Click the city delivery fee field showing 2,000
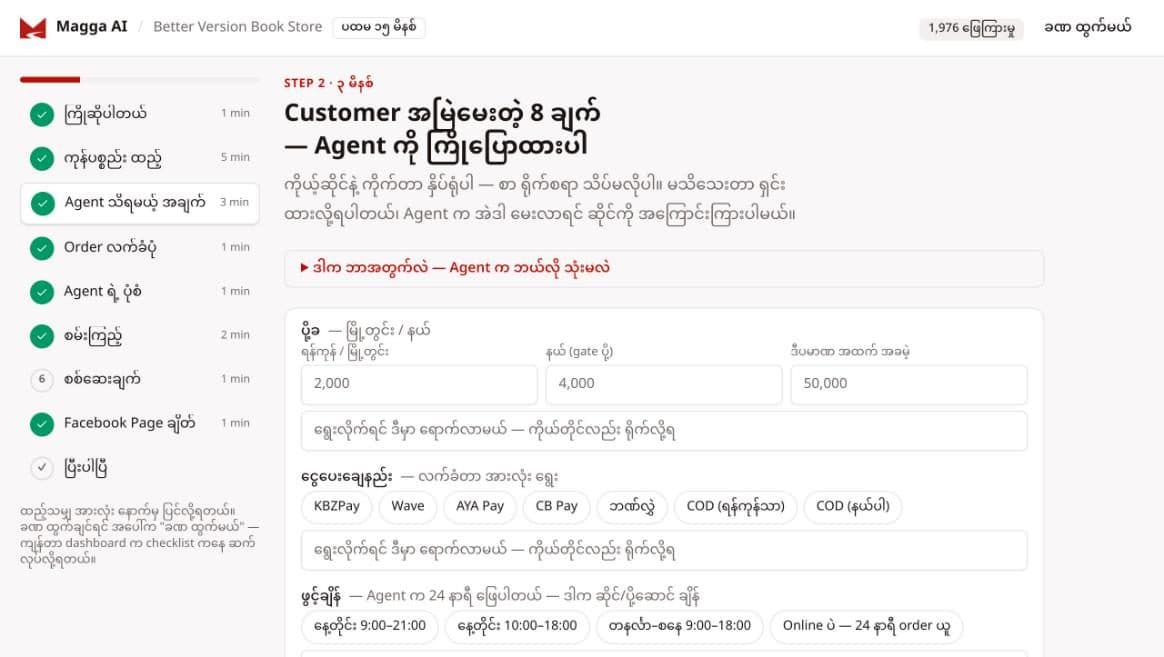 coord(419,384)
